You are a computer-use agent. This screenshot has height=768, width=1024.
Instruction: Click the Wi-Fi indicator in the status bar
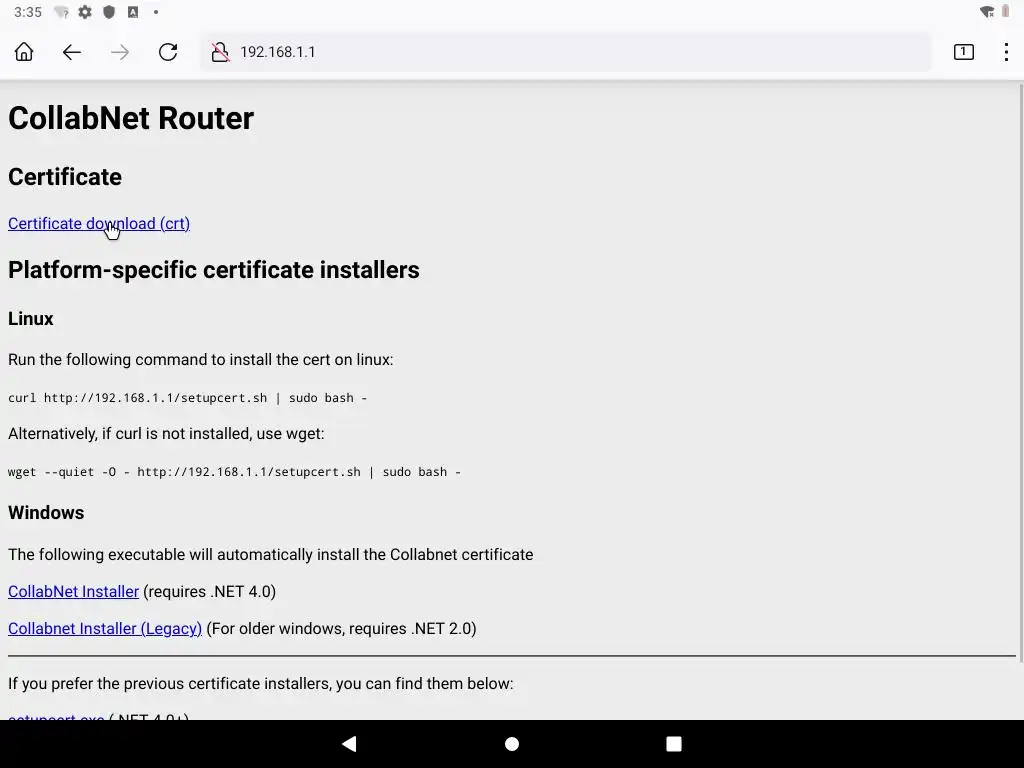(x=987, y=12)
